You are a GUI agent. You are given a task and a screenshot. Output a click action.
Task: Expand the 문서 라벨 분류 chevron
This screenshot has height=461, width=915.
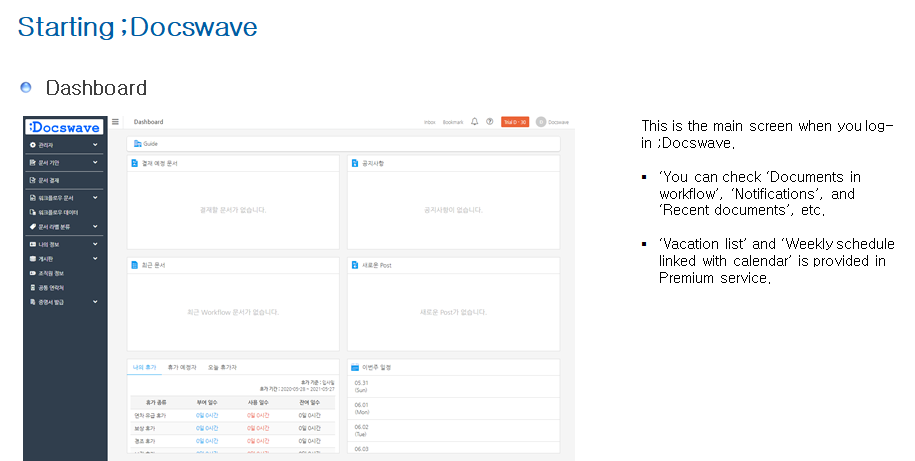click(95, 226)
